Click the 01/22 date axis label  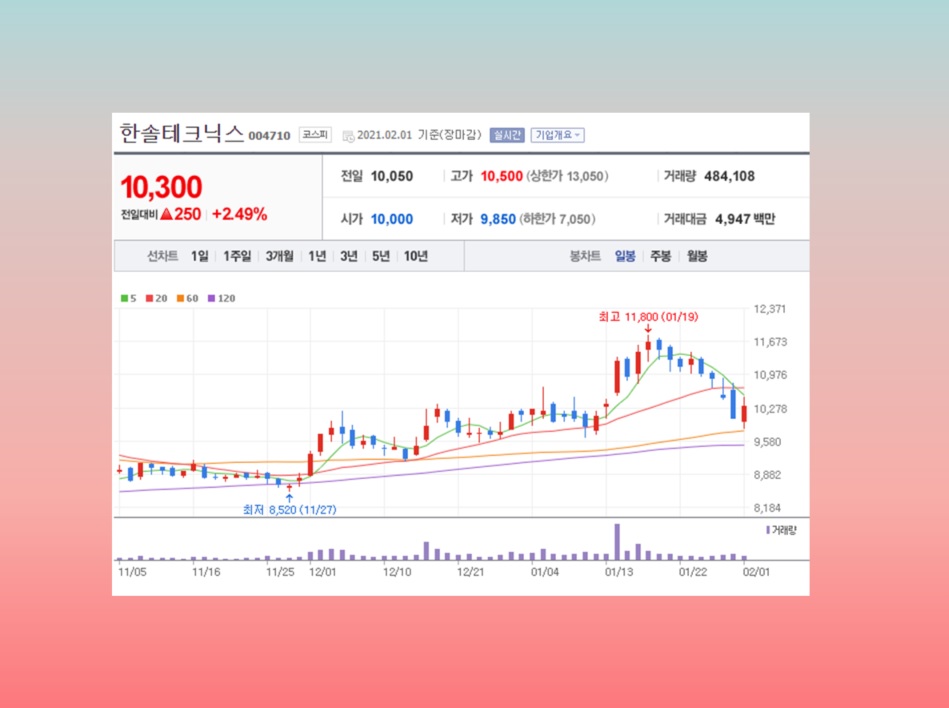point(692,572)
